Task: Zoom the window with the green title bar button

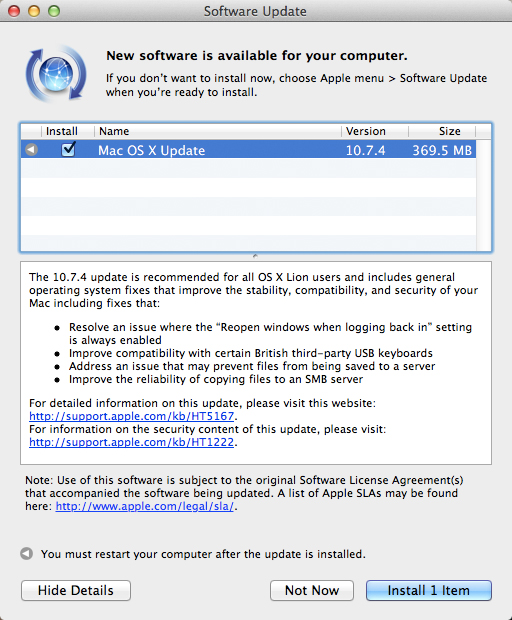Action: (x=54, y=11)
